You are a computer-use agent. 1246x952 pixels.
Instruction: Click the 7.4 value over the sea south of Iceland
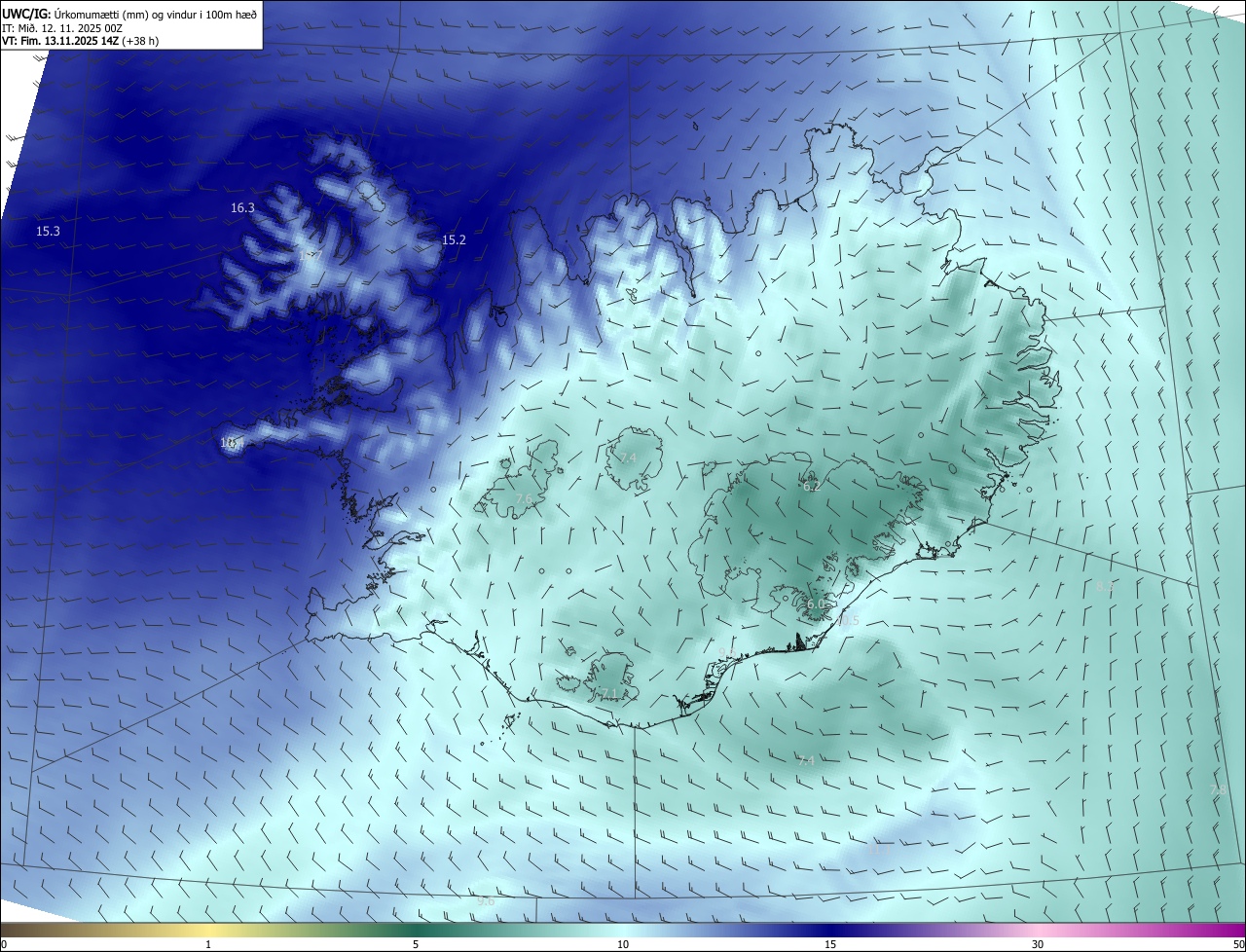pyautogui.click(x=806, y=760)
